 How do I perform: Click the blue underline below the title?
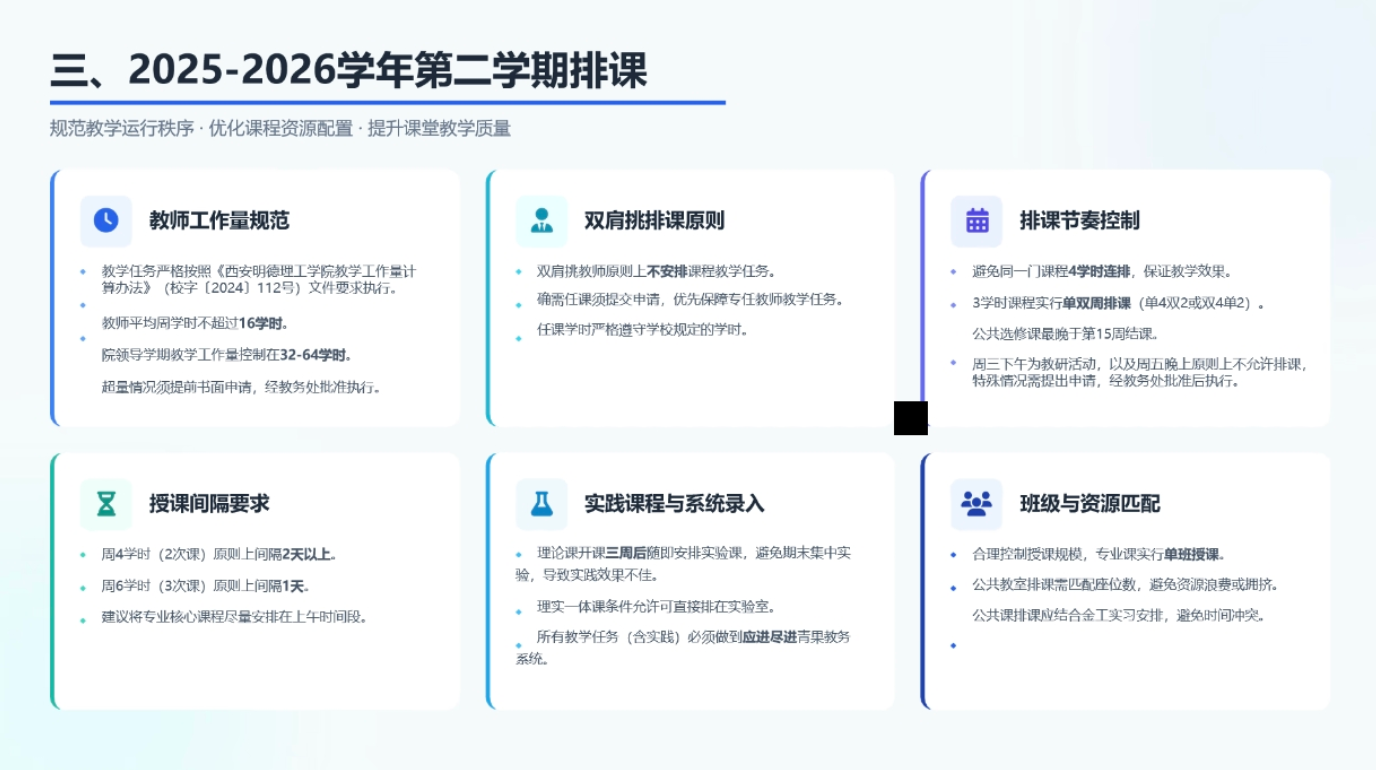tap(387, 102)
